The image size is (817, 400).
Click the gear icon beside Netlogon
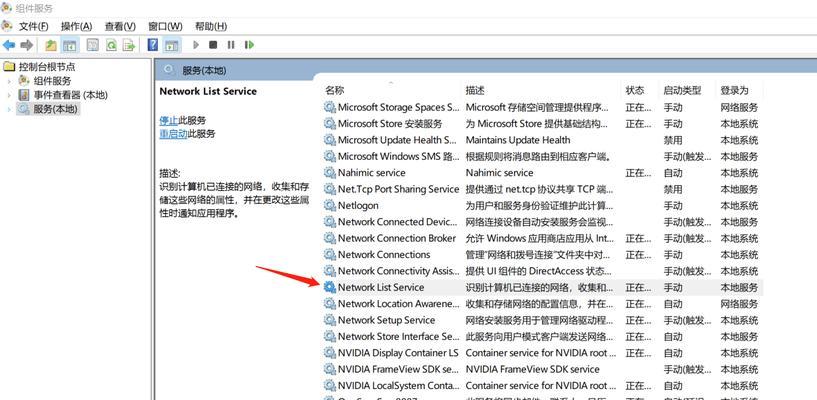click(329, 205)
